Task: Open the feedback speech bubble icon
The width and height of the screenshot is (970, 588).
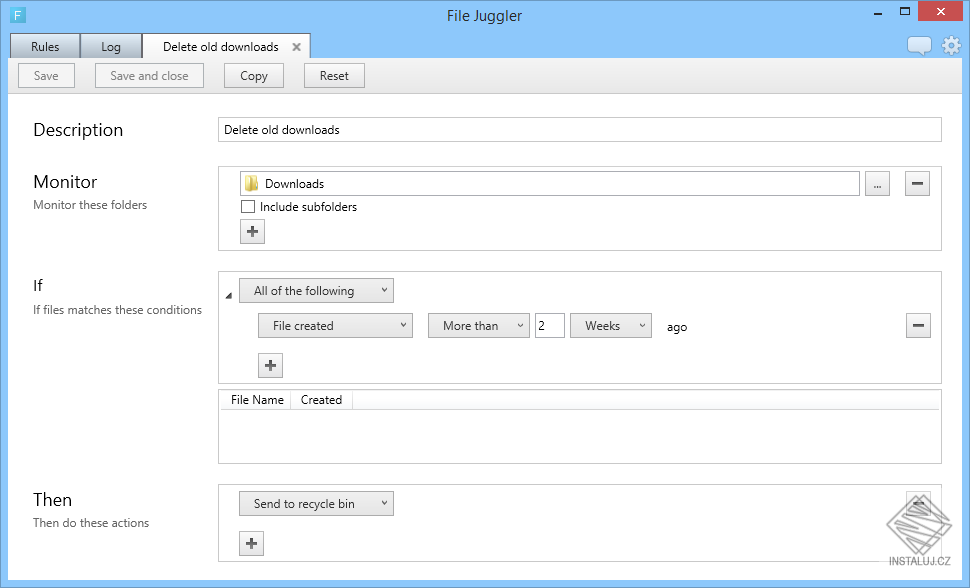Action: pos(919,46)
